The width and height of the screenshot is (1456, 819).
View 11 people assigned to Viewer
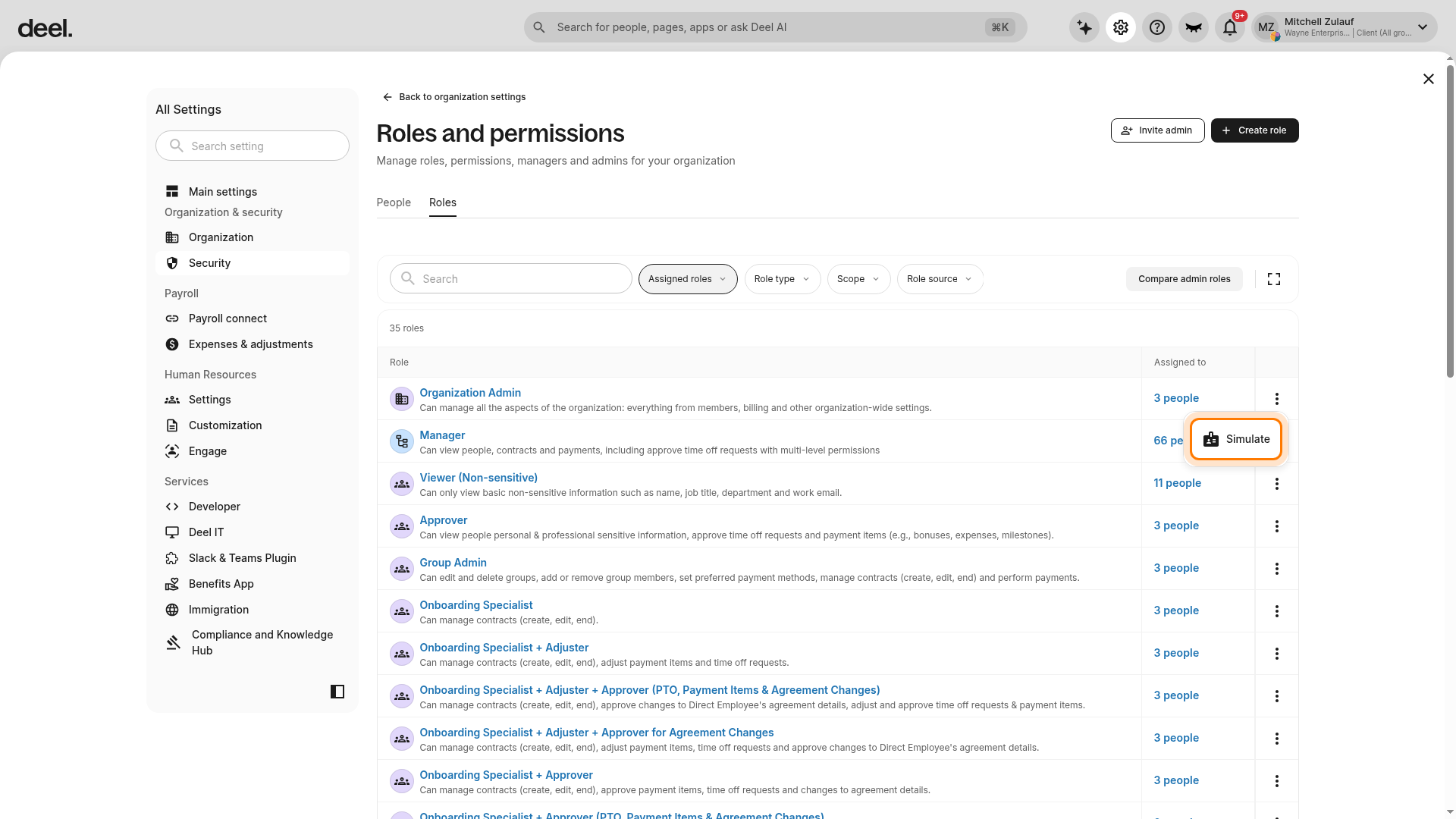(1177, 483)
